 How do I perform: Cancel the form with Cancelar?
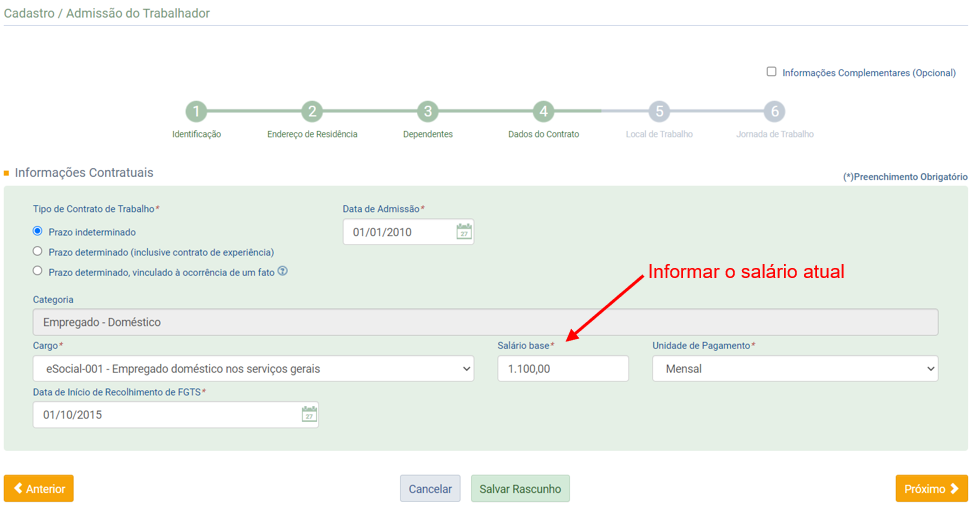tap(430, 489)
